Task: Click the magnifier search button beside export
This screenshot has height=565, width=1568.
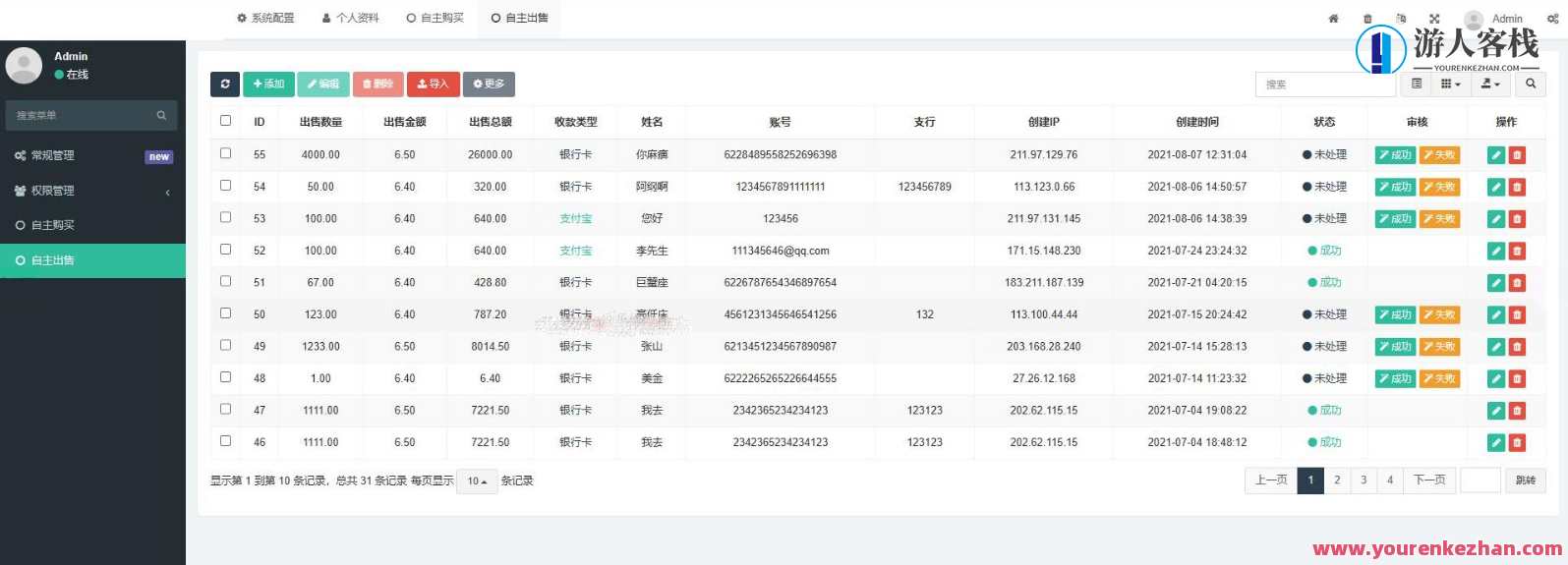Action: (x=1531, y=85)
